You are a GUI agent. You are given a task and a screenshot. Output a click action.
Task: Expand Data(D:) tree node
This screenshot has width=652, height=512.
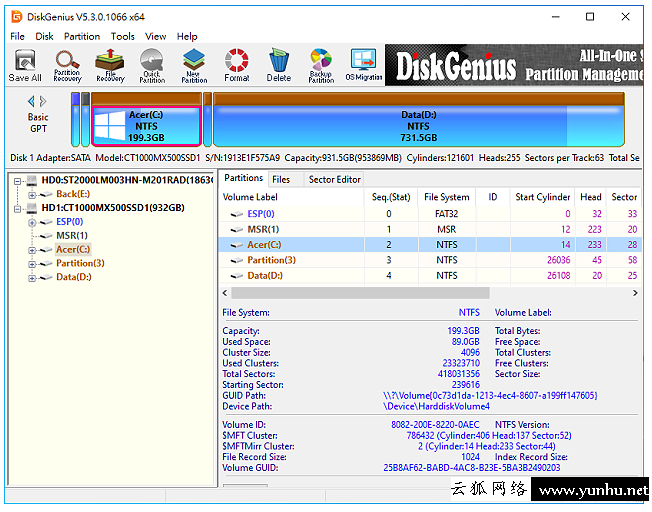pyautogui.click(x=32, y=278)
